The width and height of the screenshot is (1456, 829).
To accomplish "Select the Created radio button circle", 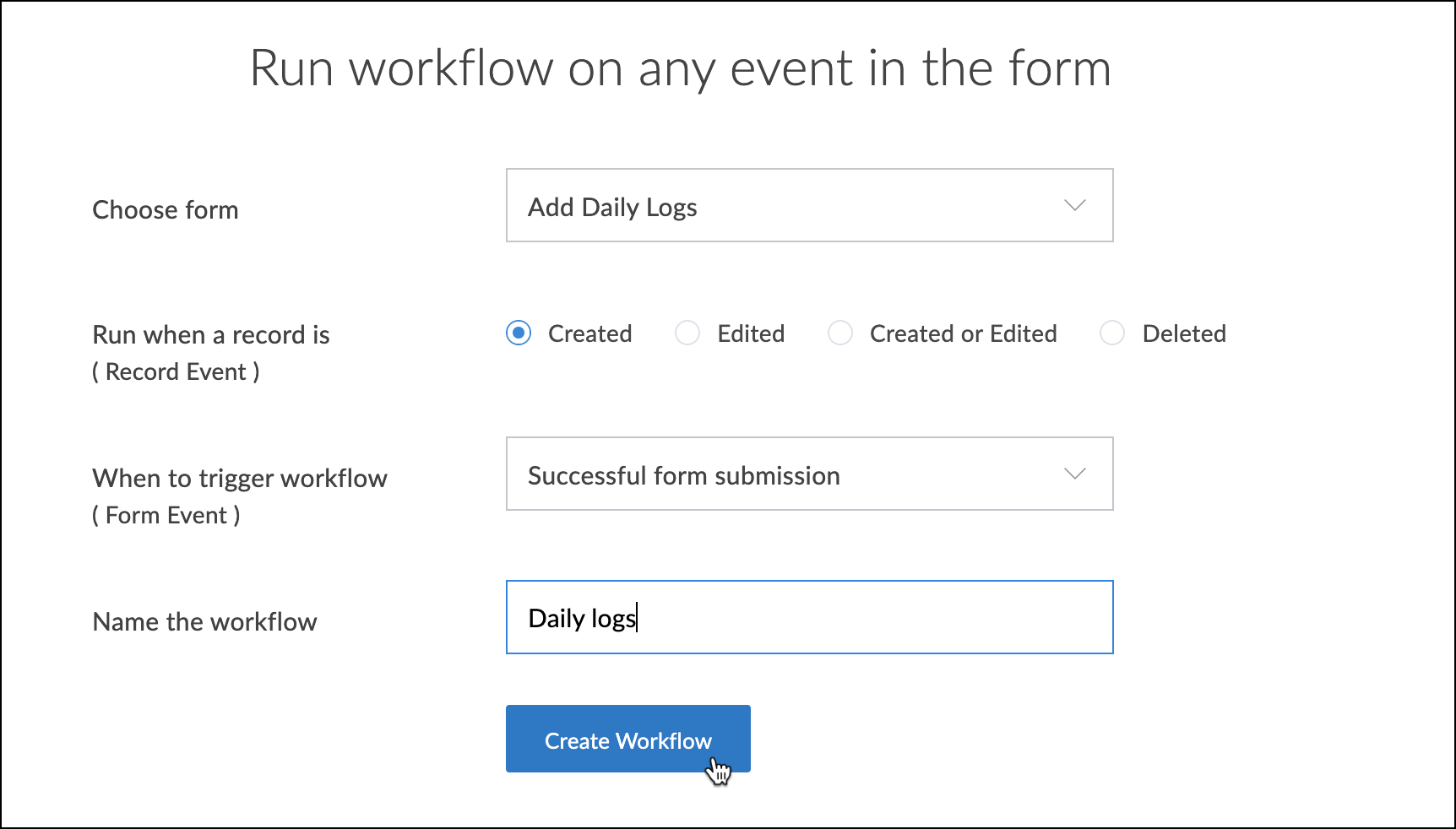I will coord(519,333).
